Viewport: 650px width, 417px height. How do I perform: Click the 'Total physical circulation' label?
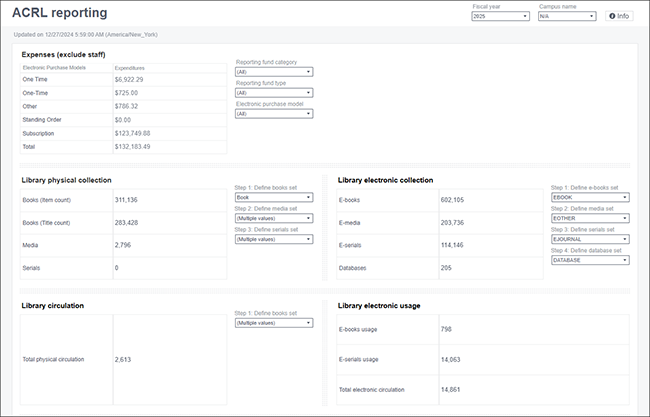click(x=53, y=359)
